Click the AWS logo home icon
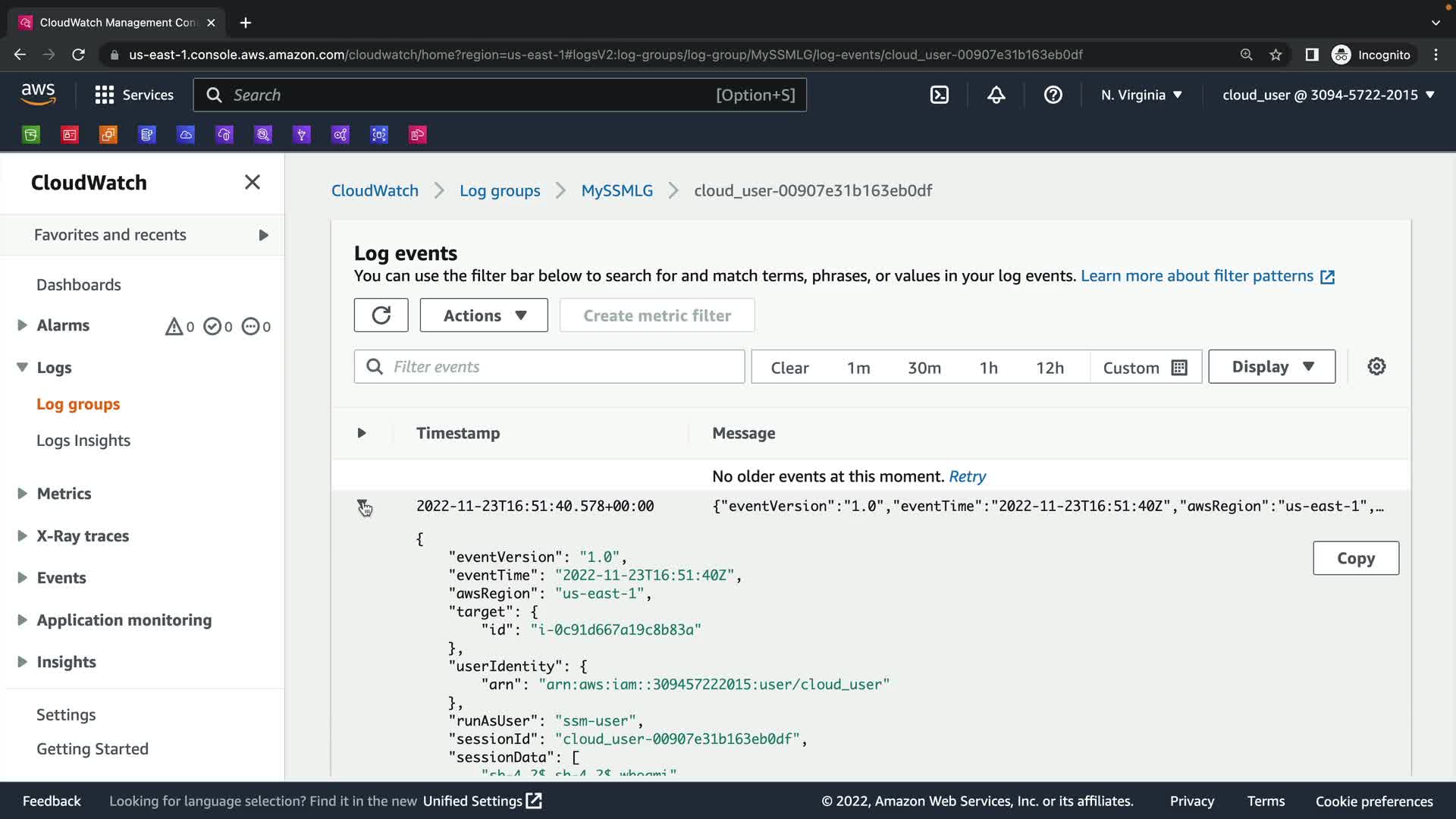 pos(38,94)
